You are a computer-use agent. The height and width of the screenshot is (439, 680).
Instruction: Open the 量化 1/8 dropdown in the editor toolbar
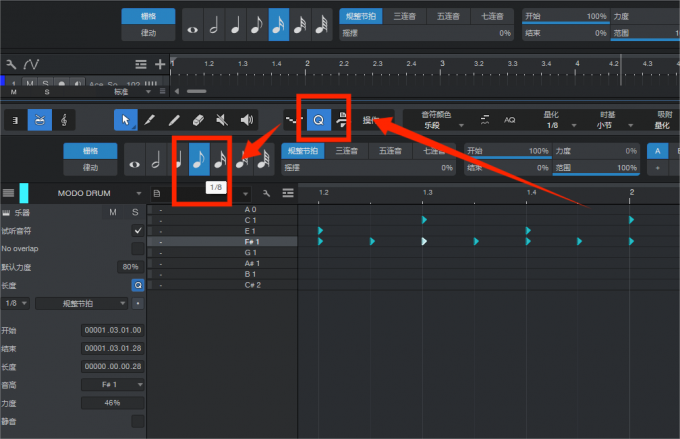(559, 120)
